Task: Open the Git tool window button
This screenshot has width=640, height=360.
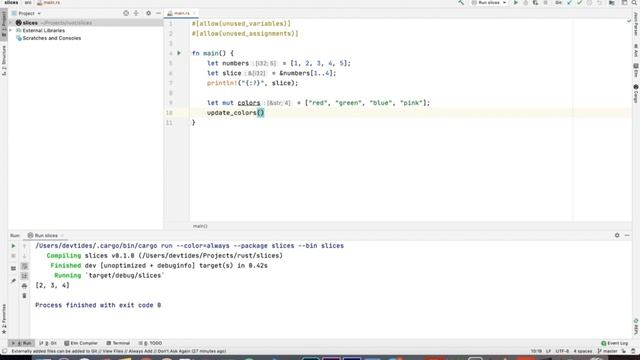Action: coord(48,343)
